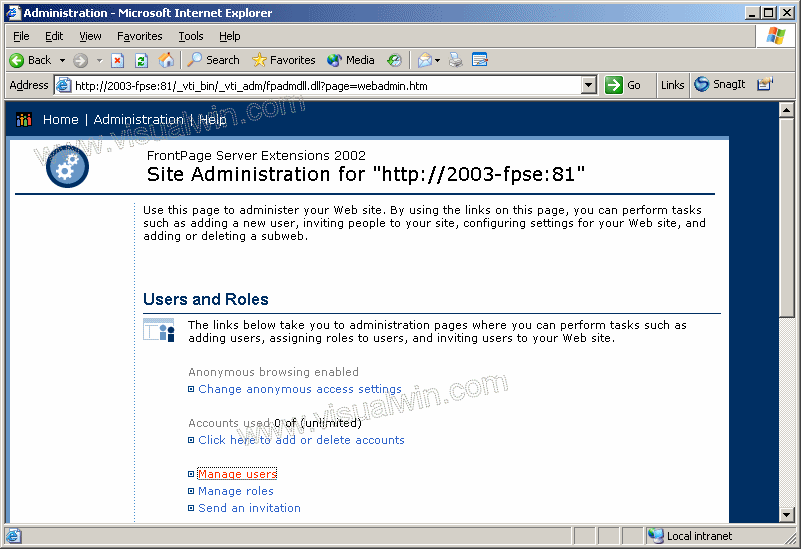This screenshot has height=549, width=801.
Task: Open the Back button history dropdown arrow
Action: 62,60
